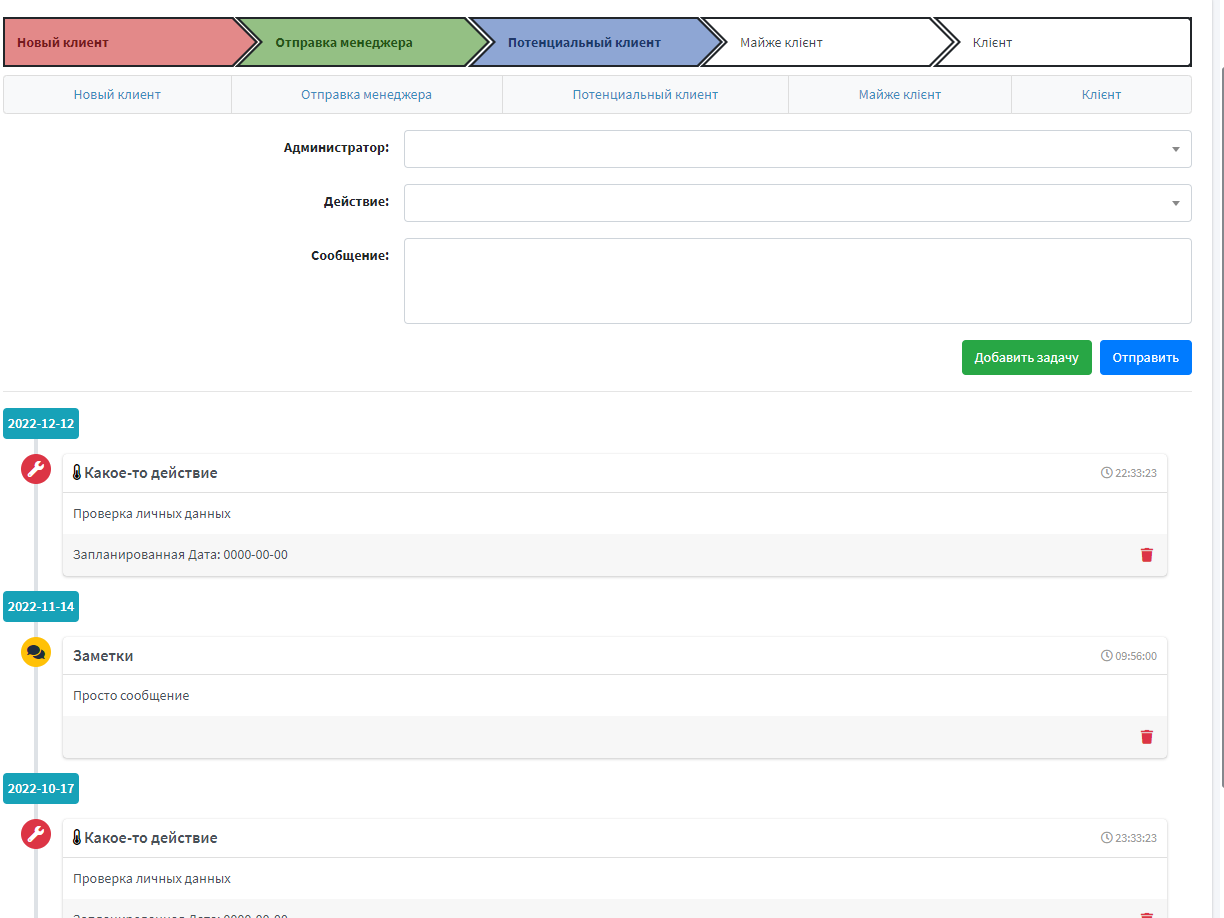Expand the Действие dropdown list
The height and width of the screenshot is (918, 1224).
point(797,203)
